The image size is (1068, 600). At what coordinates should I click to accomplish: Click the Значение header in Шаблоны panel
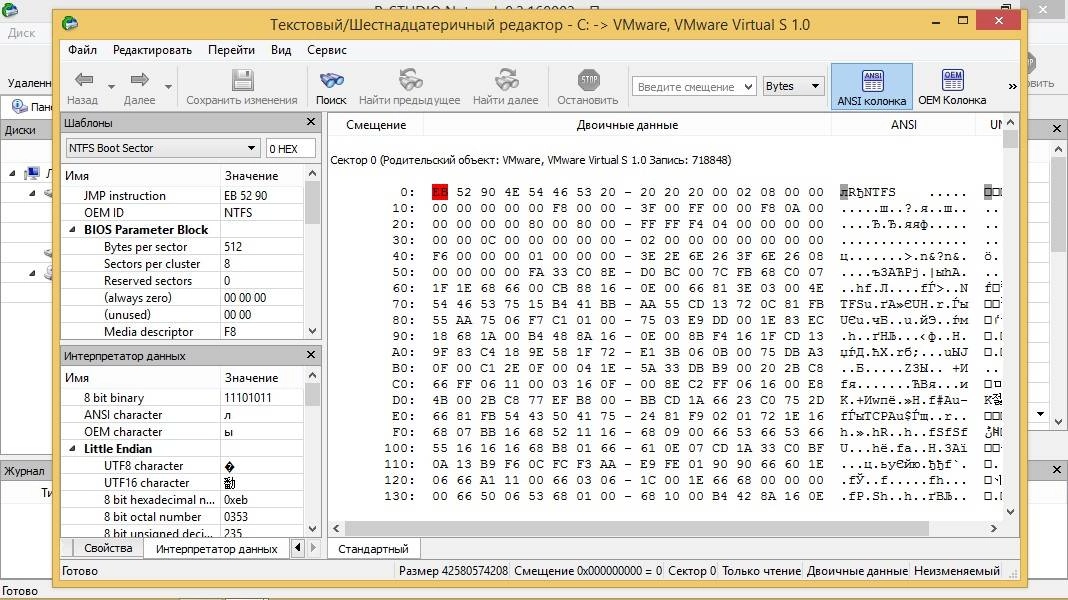coord(263,176)
